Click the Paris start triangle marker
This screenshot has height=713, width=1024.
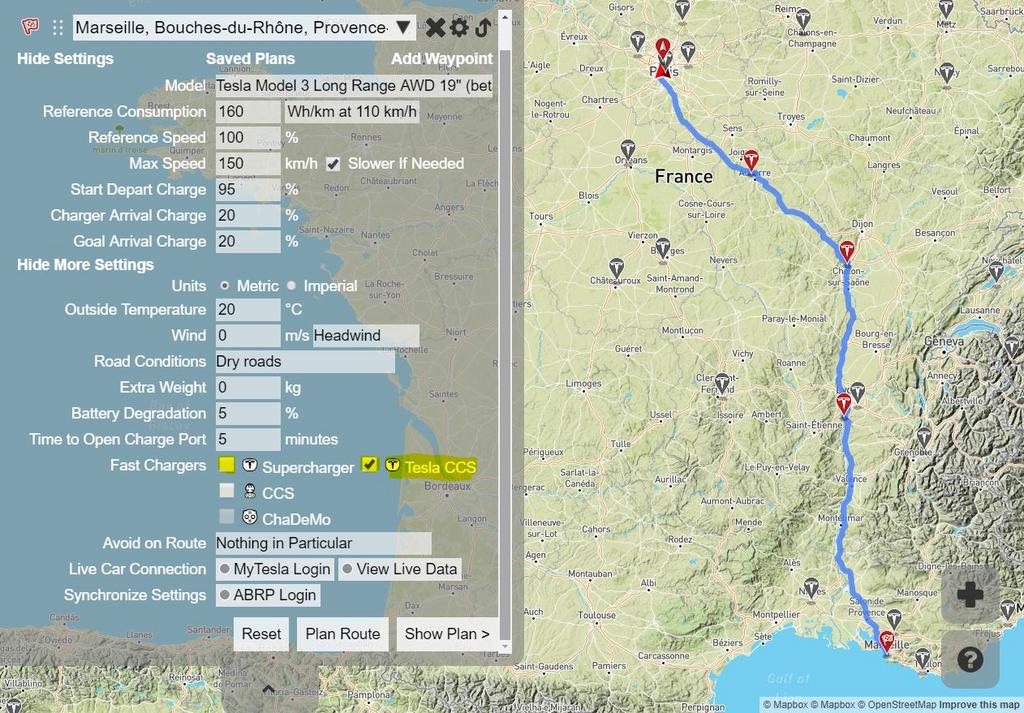tap(661, 69)
